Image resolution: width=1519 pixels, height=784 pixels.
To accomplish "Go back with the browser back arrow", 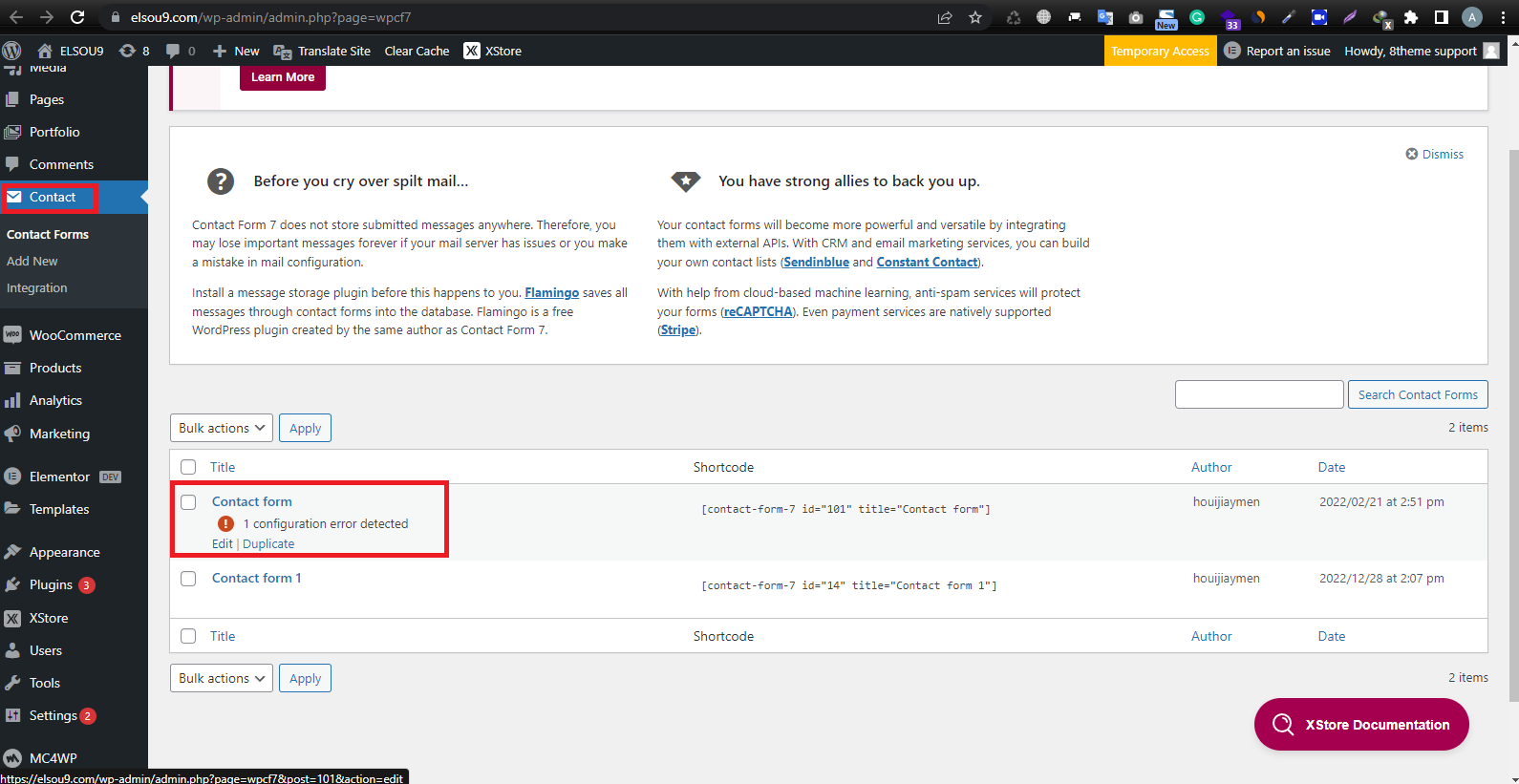I will pyautogui.click(x=15, y=17).
